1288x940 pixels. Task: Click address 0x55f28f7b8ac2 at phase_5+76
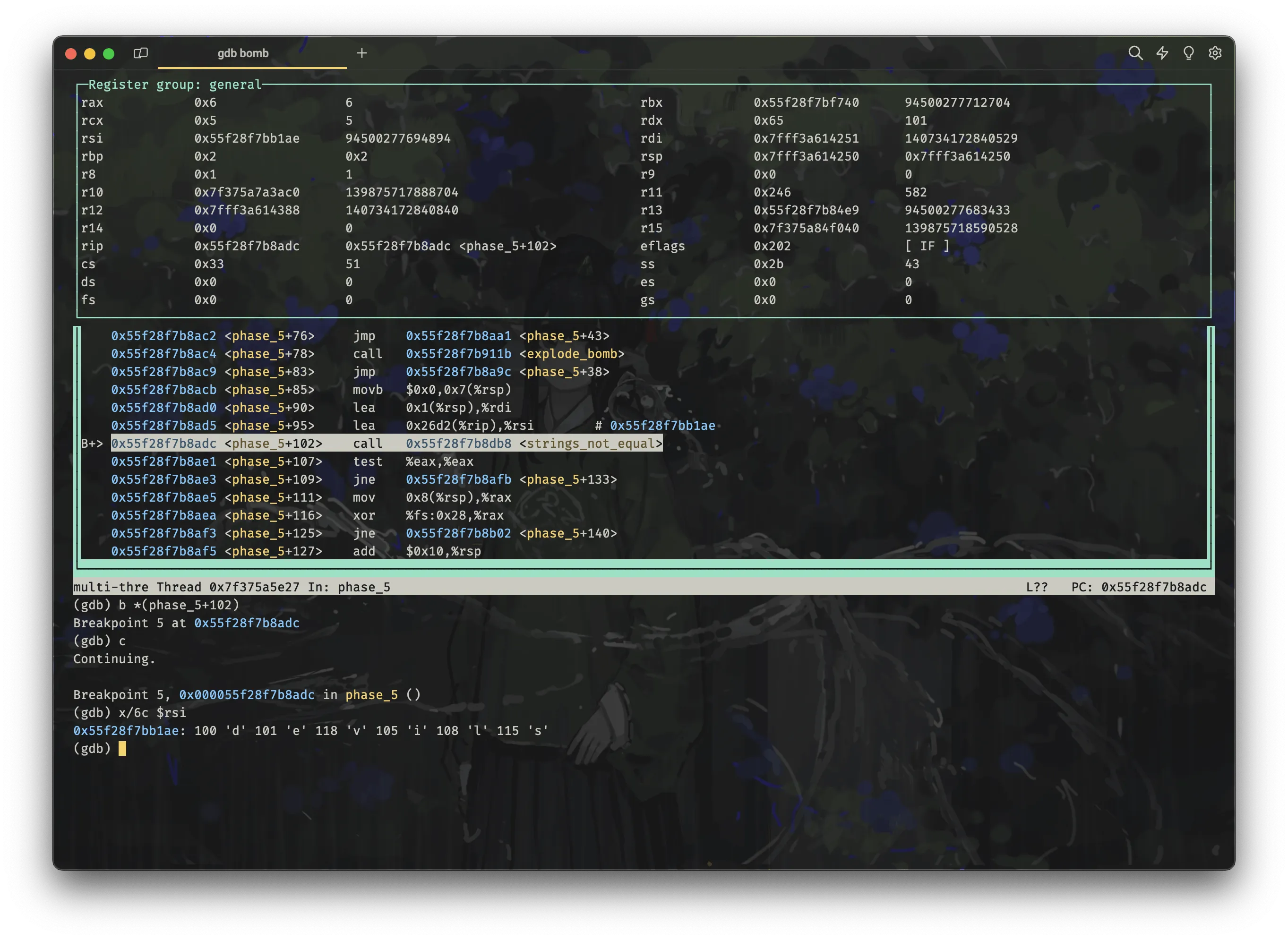click(164, 336)
